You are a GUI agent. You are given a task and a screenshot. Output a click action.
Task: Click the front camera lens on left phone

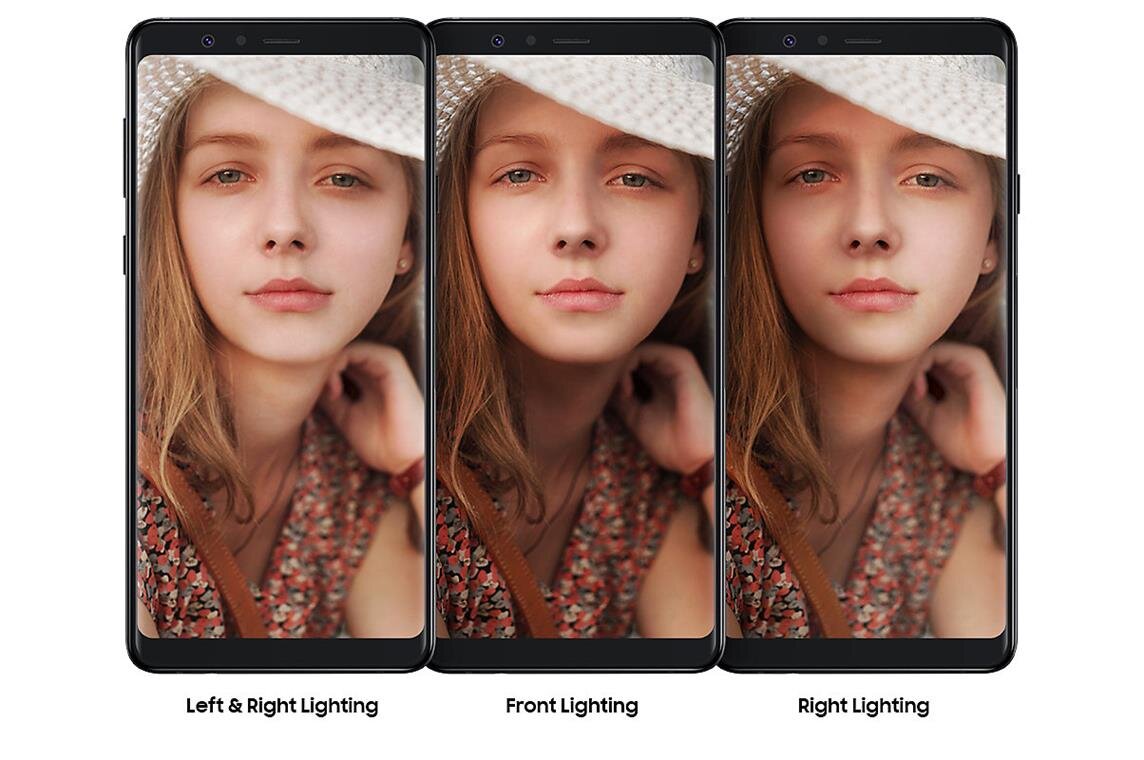point(208,41)
